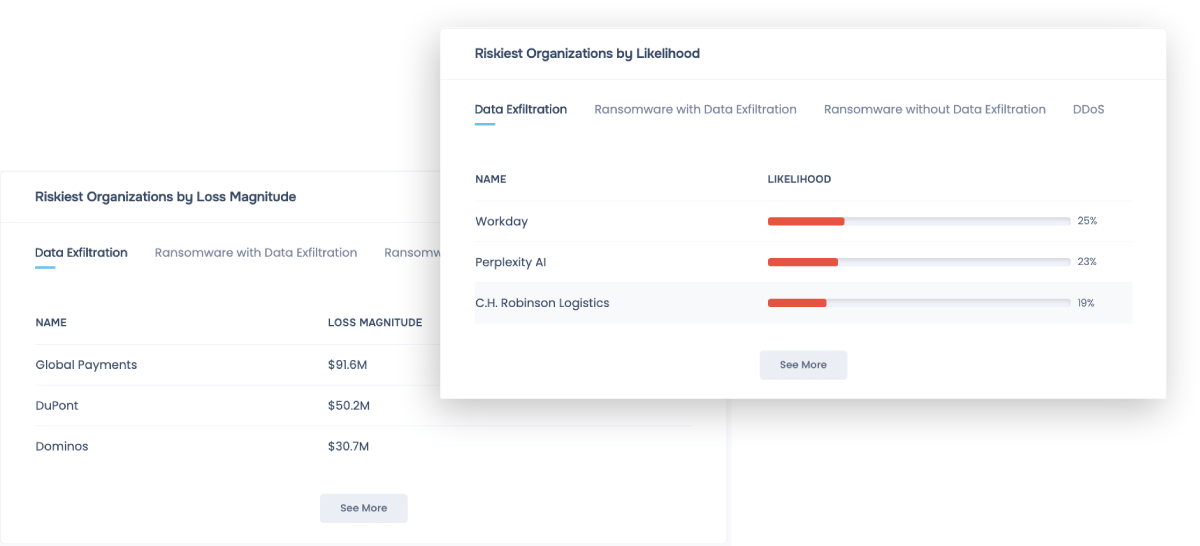Click See More in Loss Magnitude panel

pyautogui.click(x=363, y=508)
